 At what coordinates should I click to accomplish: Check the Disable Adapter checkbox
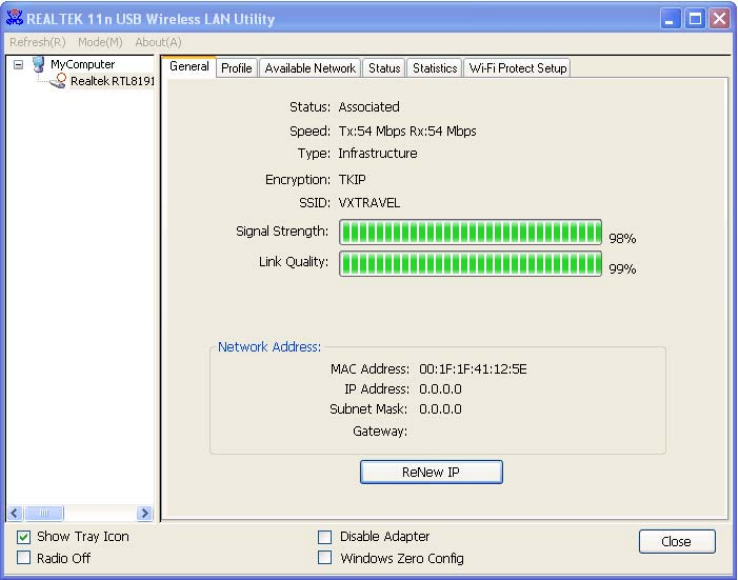point(325,537)
